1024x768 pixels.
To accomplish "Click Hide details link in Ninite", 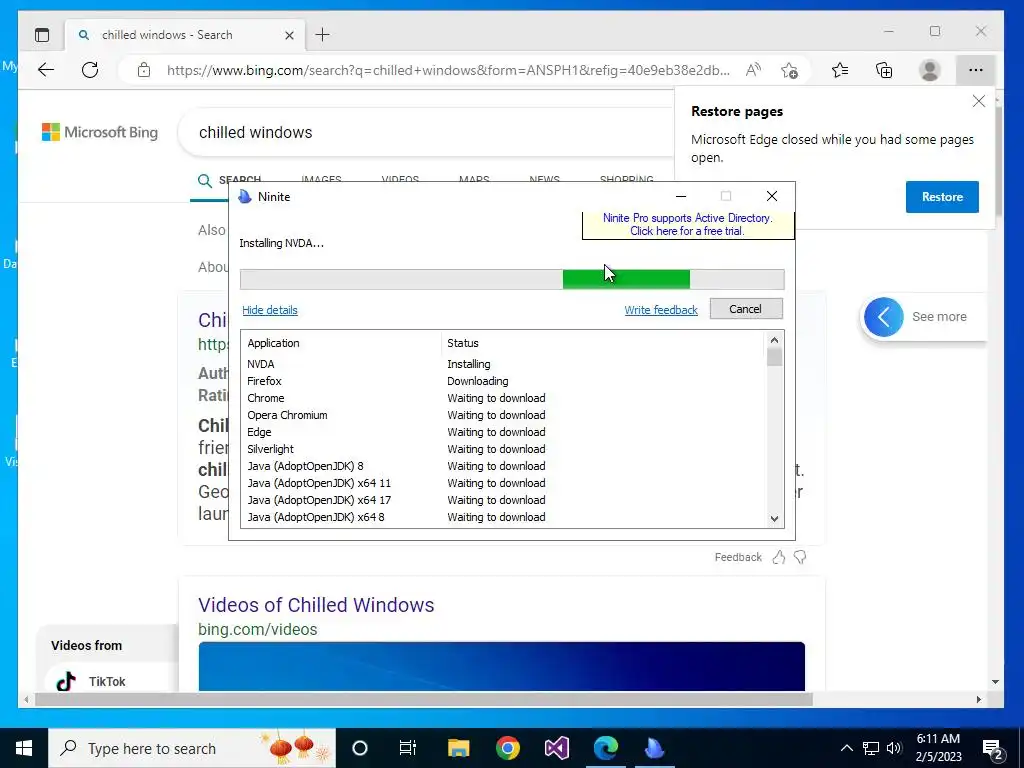I will point(270,310).
